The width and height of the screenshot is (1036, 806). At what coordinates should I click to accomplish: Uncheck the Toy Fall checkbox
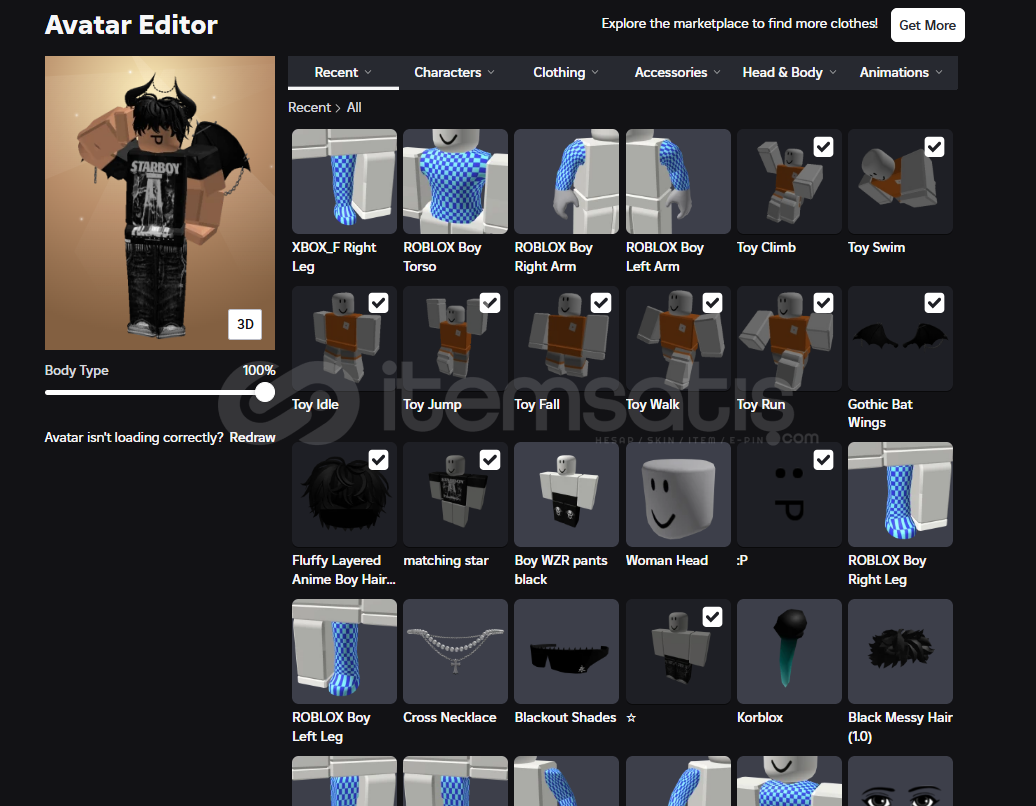point(601,303)
